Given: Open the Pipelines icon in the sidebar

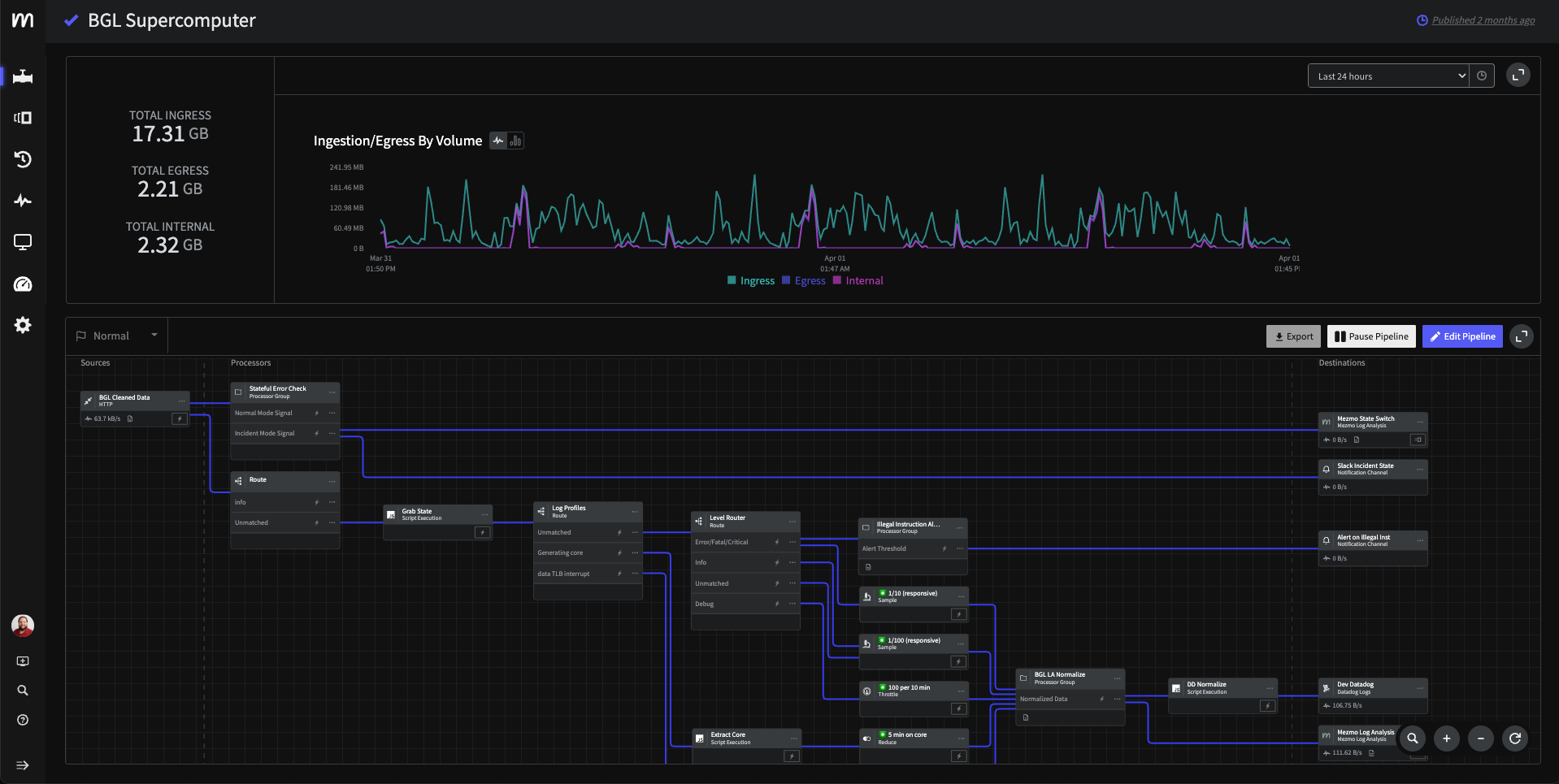Looking at the screenshot, I should point(23,76).
